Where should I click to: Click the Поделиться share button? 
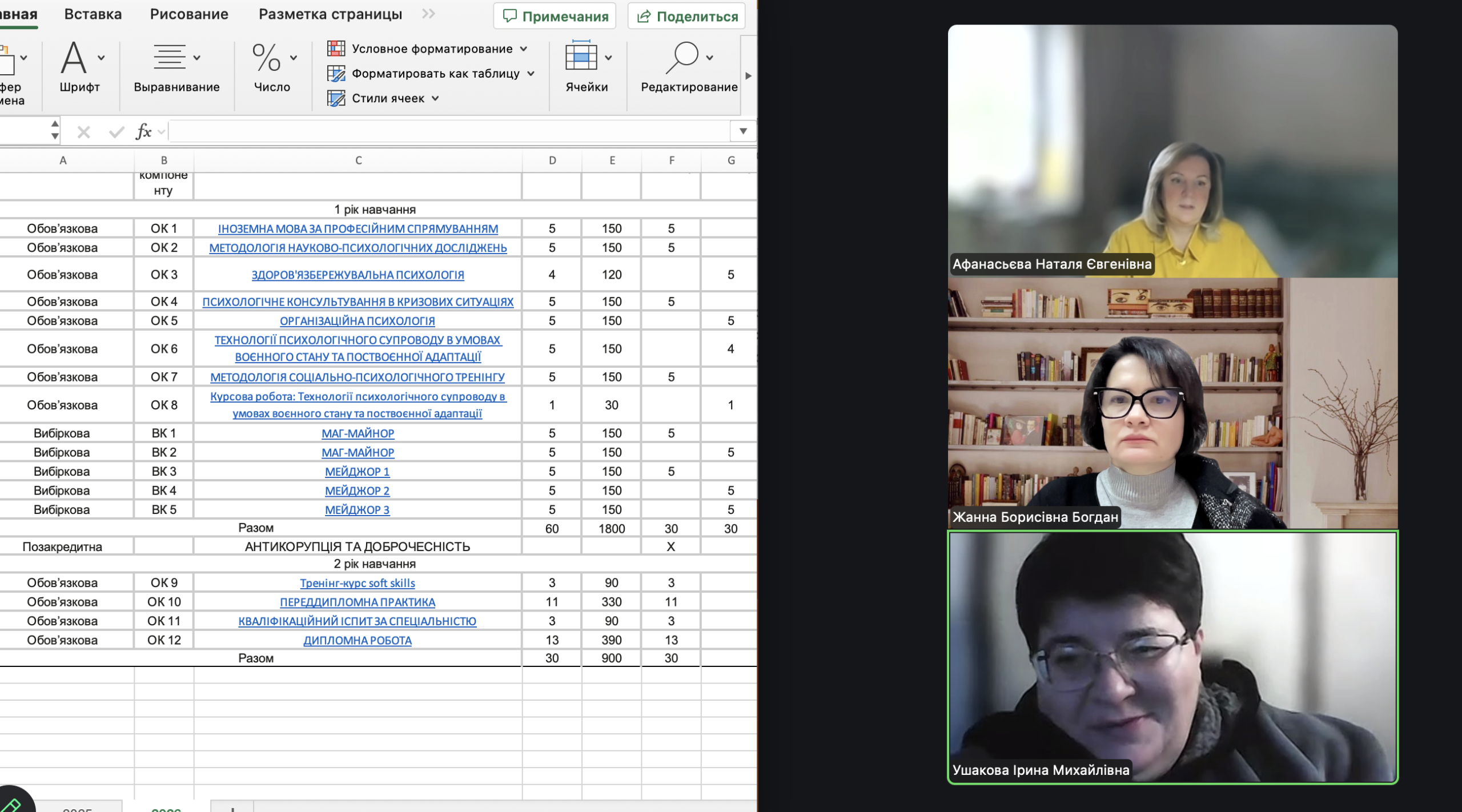coord(686,16)
